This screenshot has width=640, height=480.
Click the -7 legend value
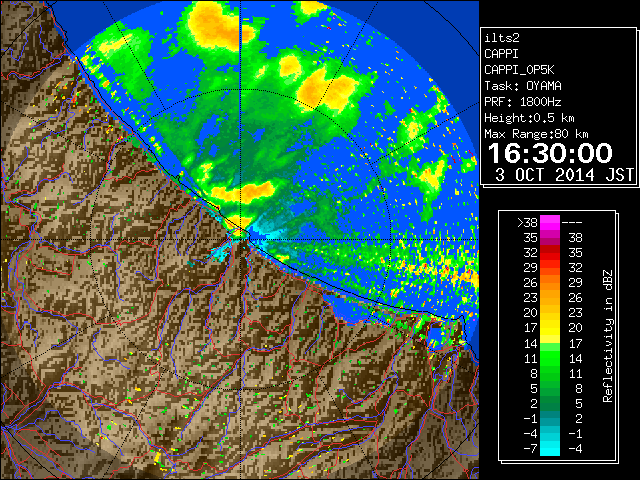tap(530, 449)
